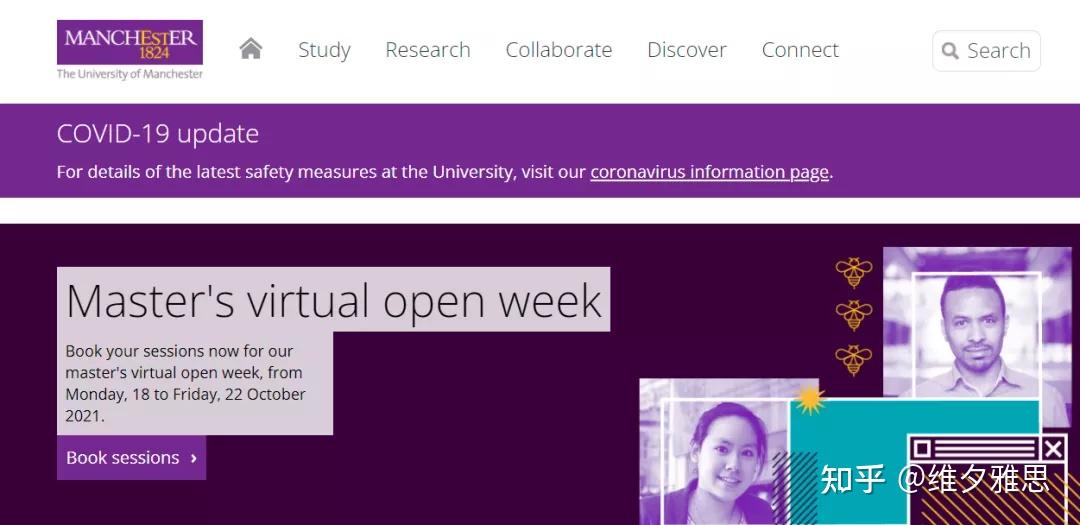The width and height of the screenshot is (1080, 525).
Task: Click the yellow starburst icon
Action: (809, 399)
